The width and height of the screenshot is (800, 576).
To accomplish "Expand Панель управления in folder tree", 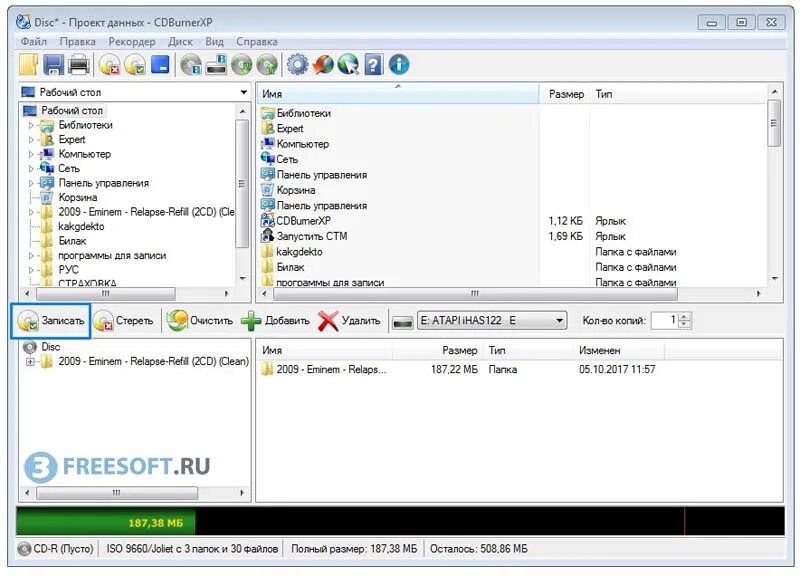I will [x=31, y=183].
